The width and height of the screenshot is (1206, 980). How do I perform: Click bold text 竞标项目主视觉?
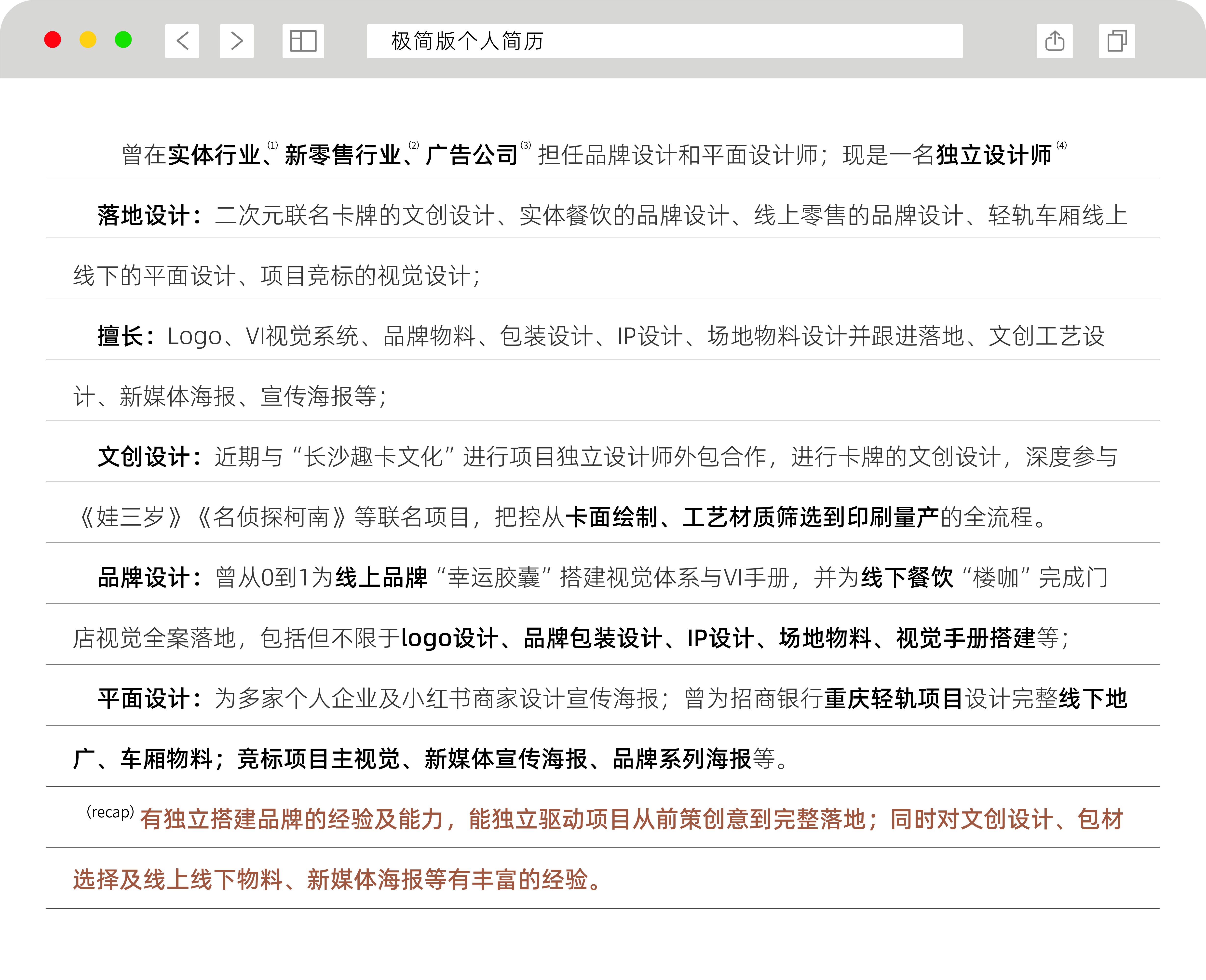click(318, 759)
